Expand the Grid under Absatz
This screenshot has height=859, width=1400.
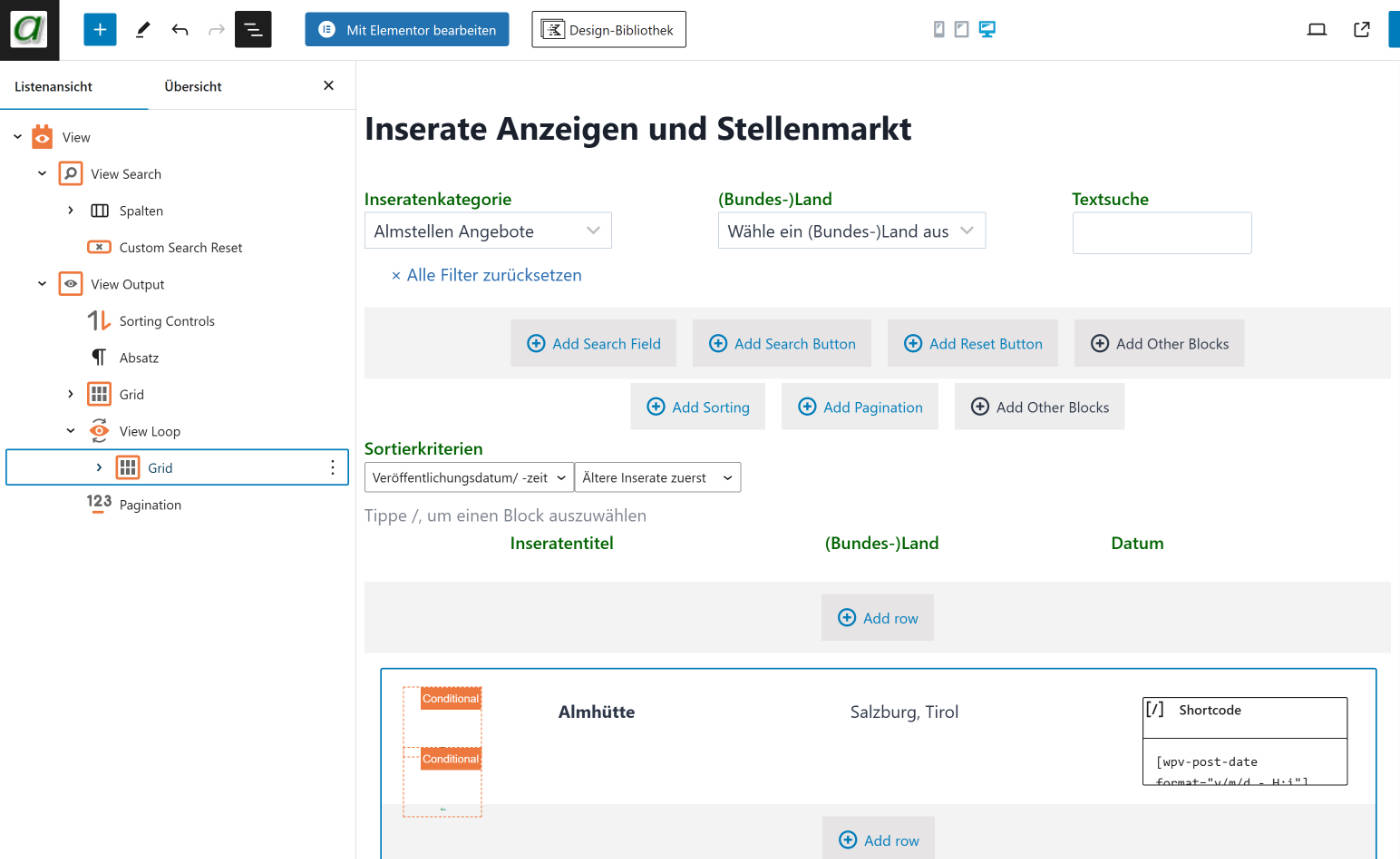pos(70,394)
